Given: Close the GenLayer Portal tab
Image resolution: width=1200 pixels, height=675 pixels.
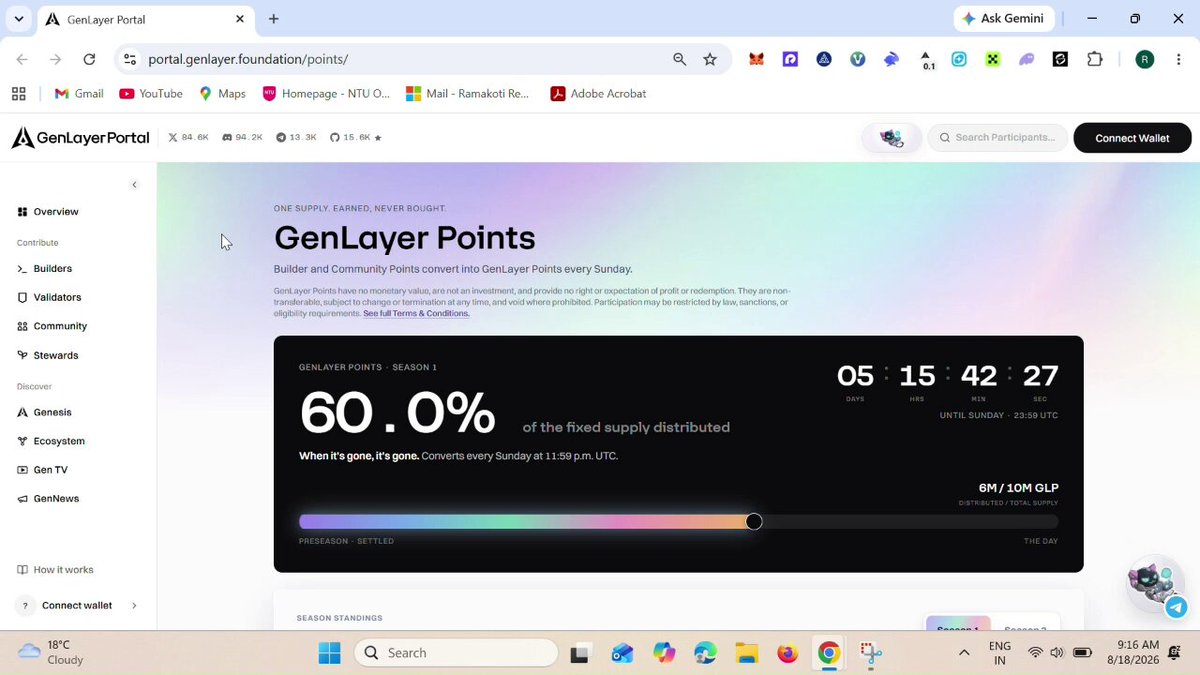Looking at the screenshot, I should [x=240, y=18].
